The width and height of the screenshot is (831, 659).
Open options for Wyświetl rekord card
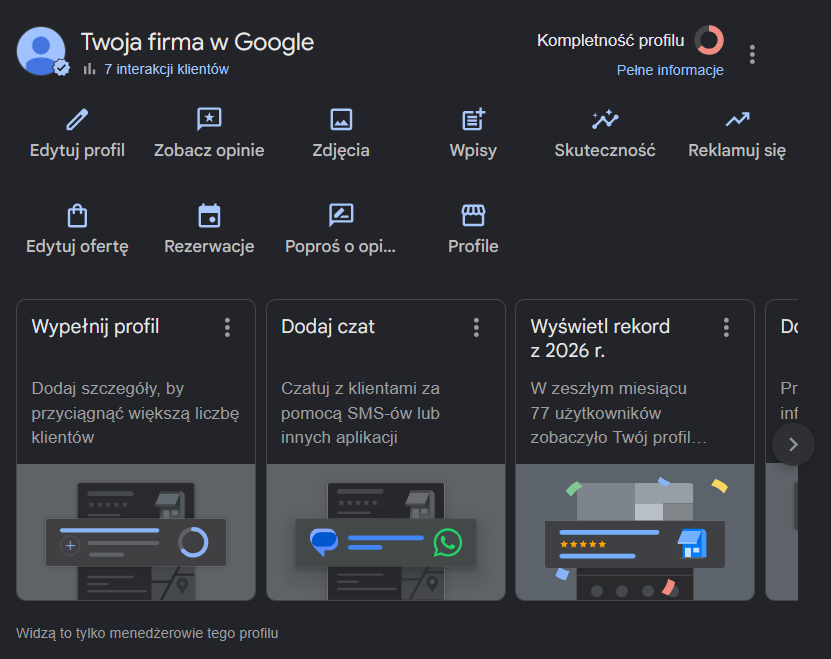pyautogui.click(x=726, y=328)
